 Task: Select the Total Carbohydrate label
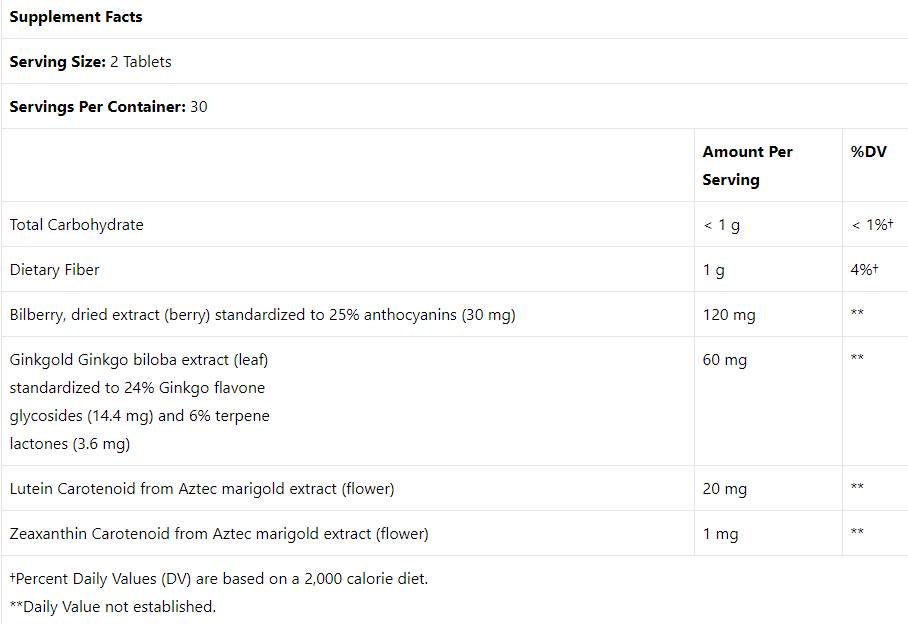(77, 225)
